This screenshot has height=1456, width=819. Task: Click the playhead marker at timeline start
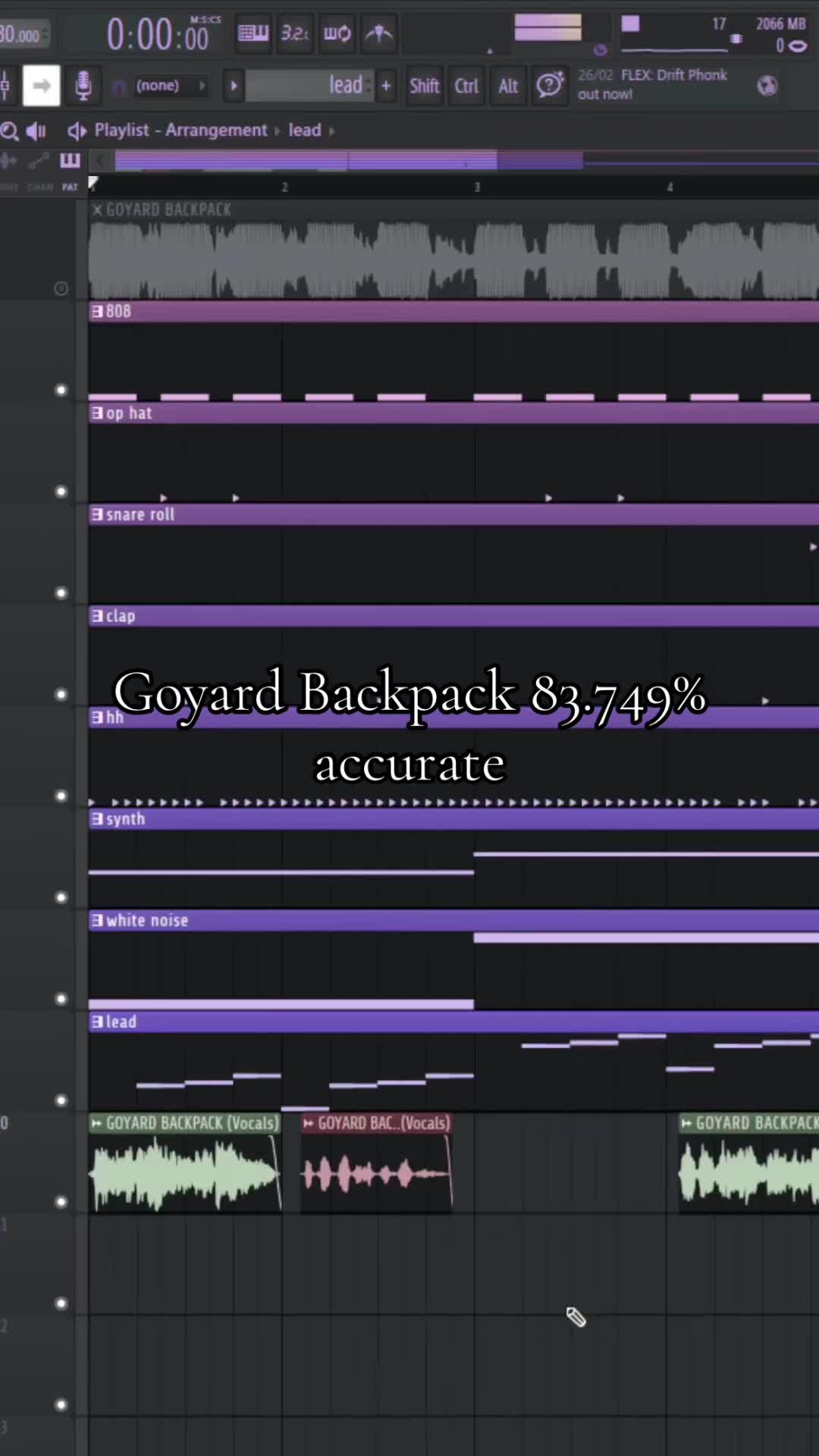[93, 183]
